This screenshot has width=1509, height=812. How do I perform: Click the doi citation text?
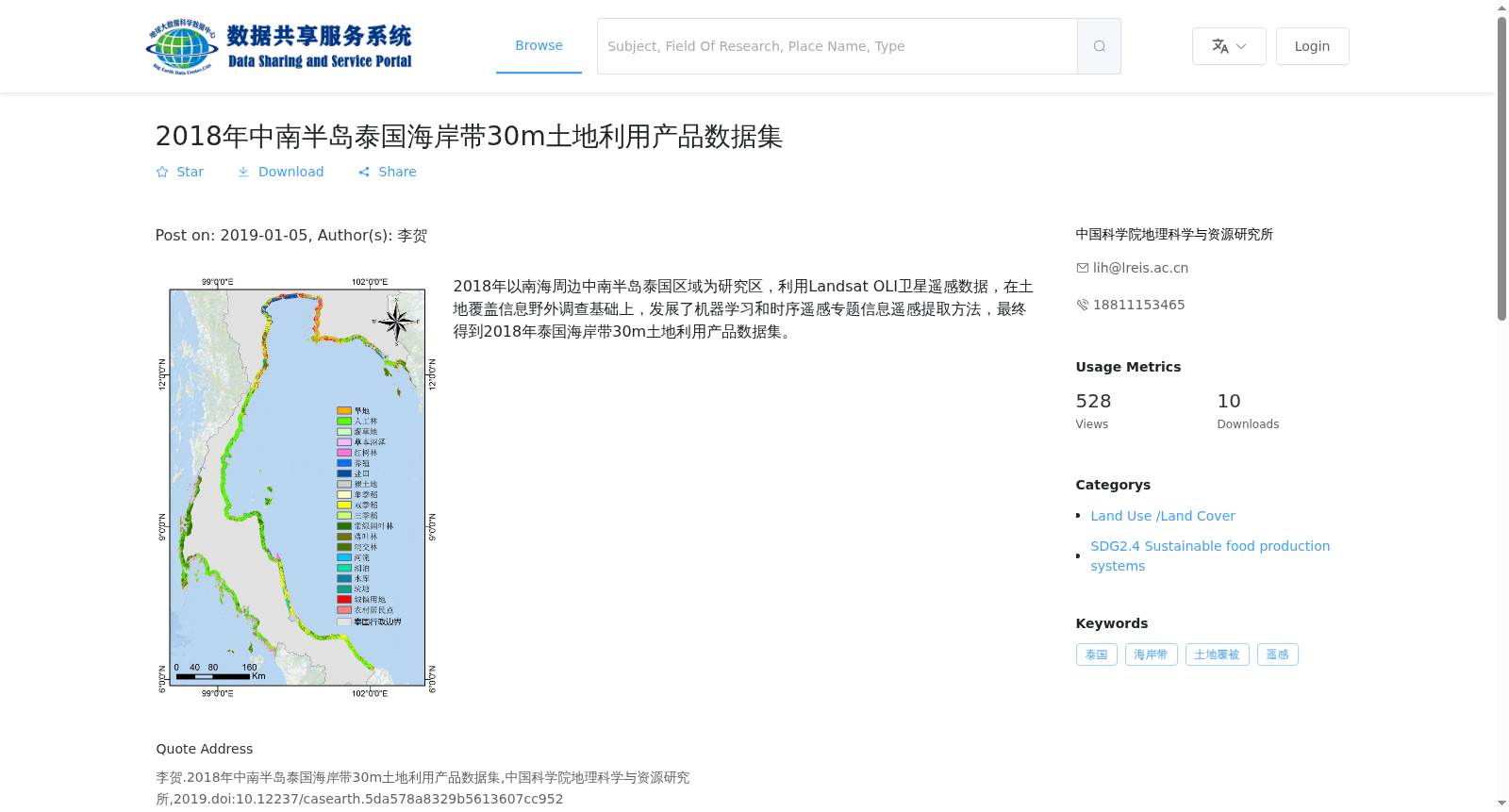423,788
